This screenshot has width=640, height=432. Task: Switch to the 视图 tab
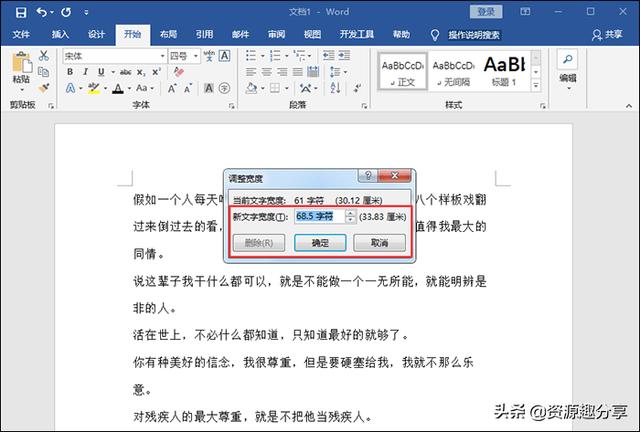[x=312, y=34]
